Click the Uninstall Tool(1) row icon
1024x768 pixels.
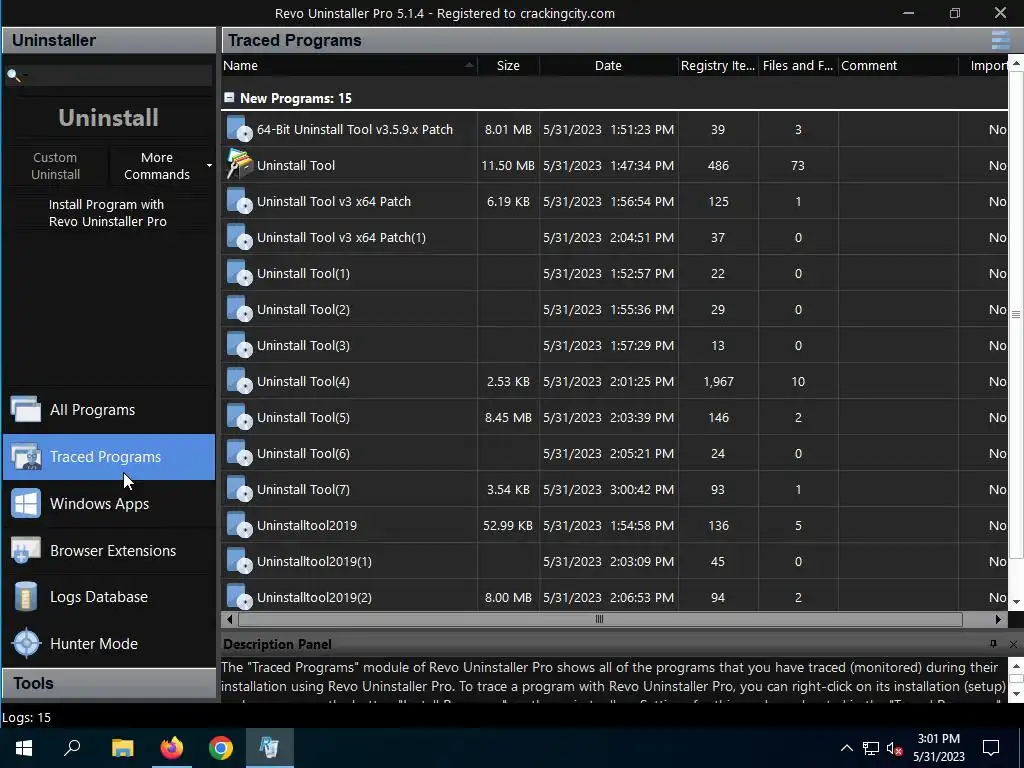pos(239,273)
